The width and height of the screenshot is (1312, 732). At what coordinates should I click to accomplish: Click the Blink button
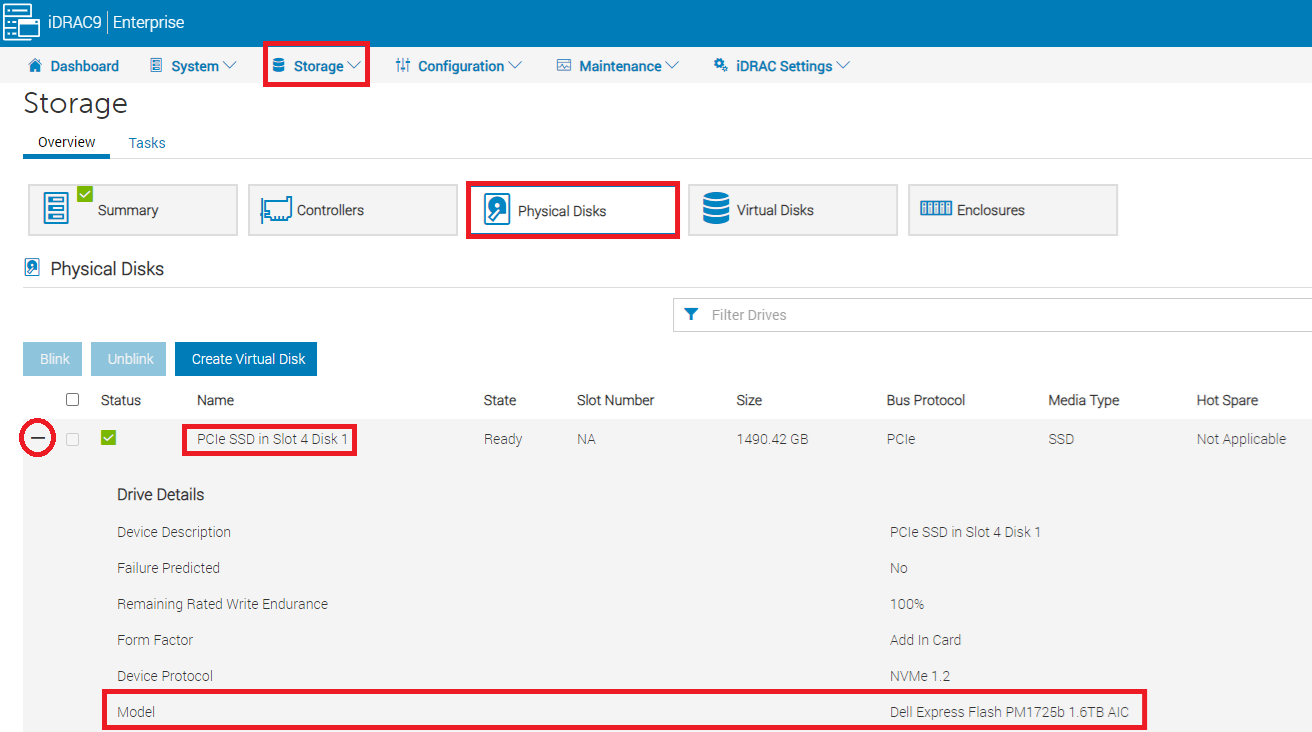[x=52, y=358]
